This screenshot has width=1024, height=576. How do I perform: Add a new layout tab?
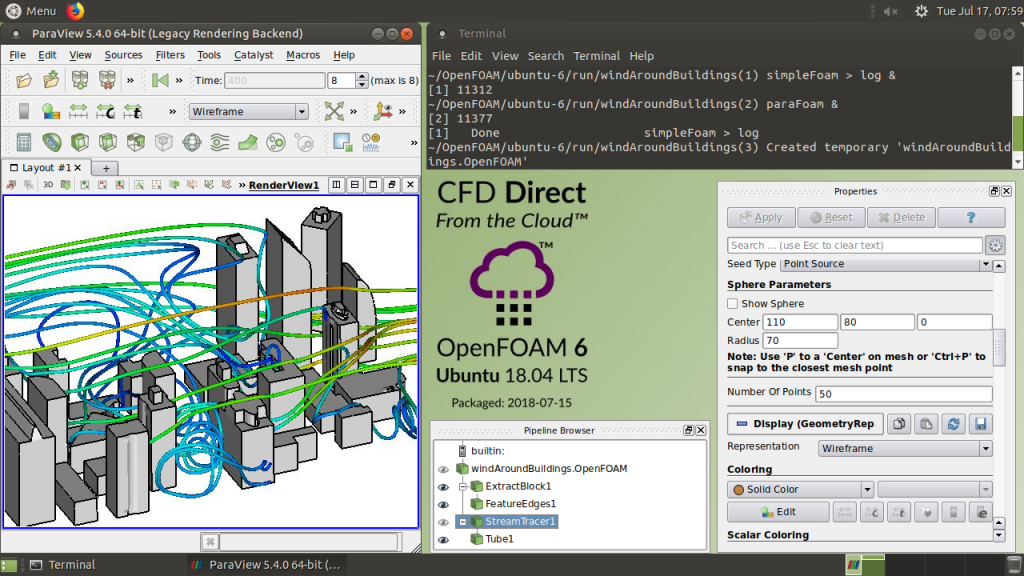click(106, 168)
